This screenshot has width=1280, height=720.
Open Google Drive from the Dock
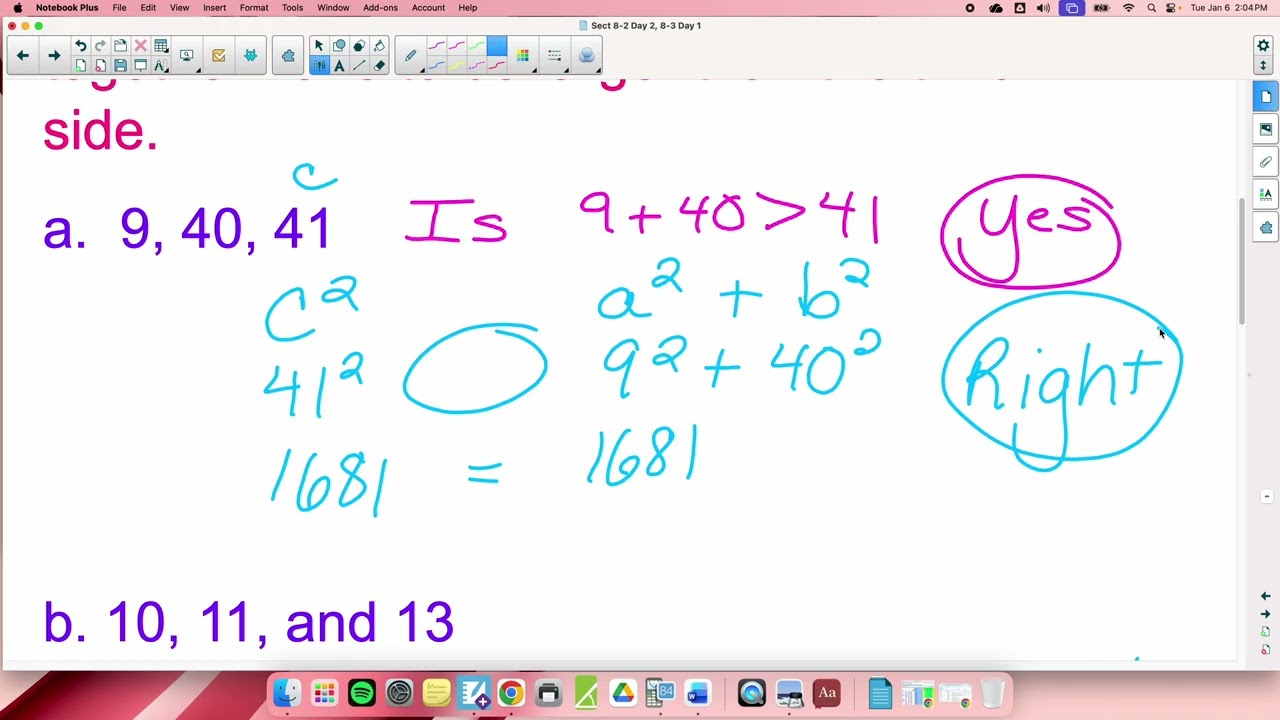coord(623,692)
